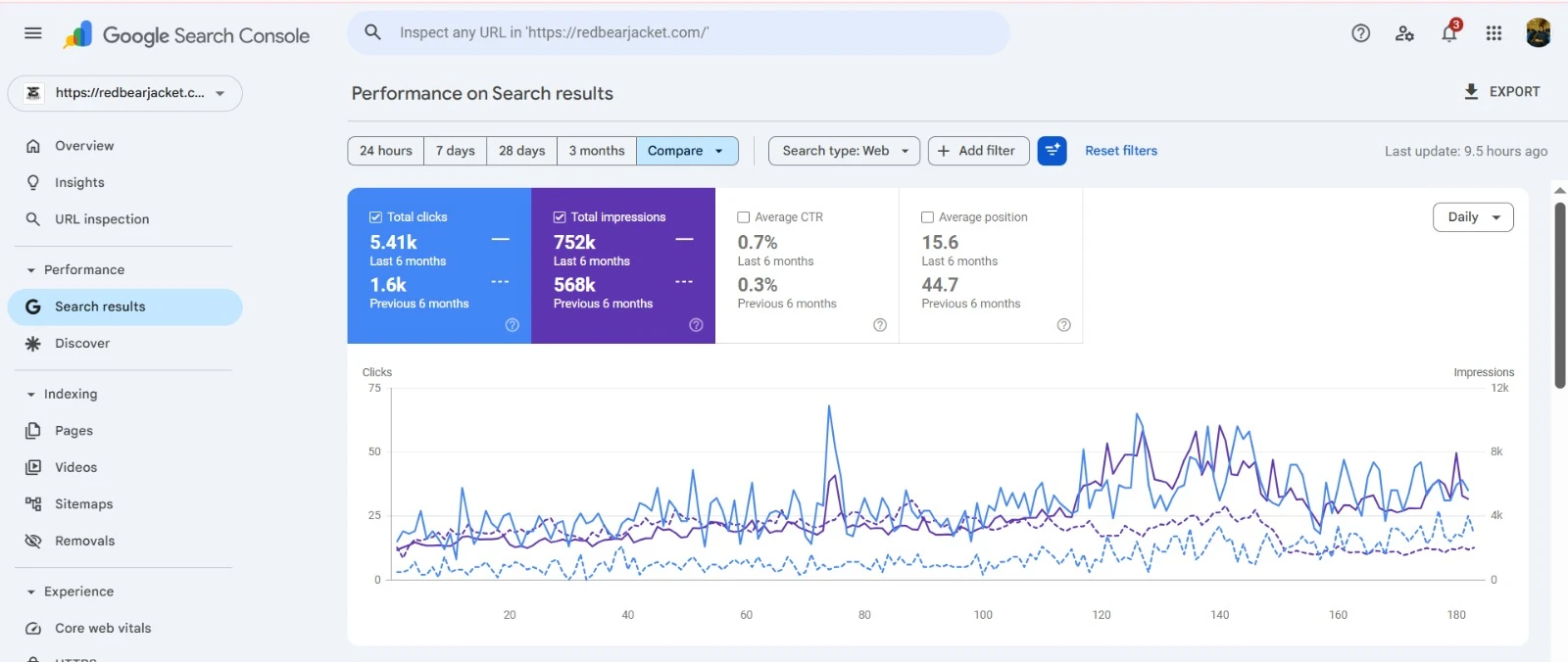The width and height of the screenshot is (1568, 662).
Task: Go to Insights in the sidebar
Action: 124,182
